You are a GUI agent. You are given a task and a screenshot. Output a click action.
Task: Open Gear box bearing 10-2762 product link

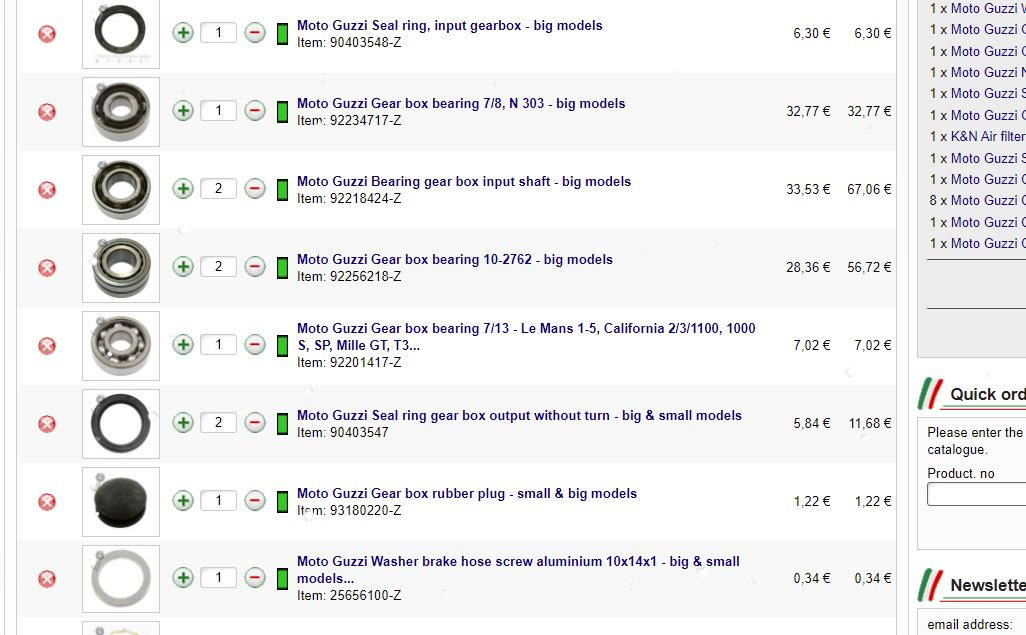tap(455, 259)
